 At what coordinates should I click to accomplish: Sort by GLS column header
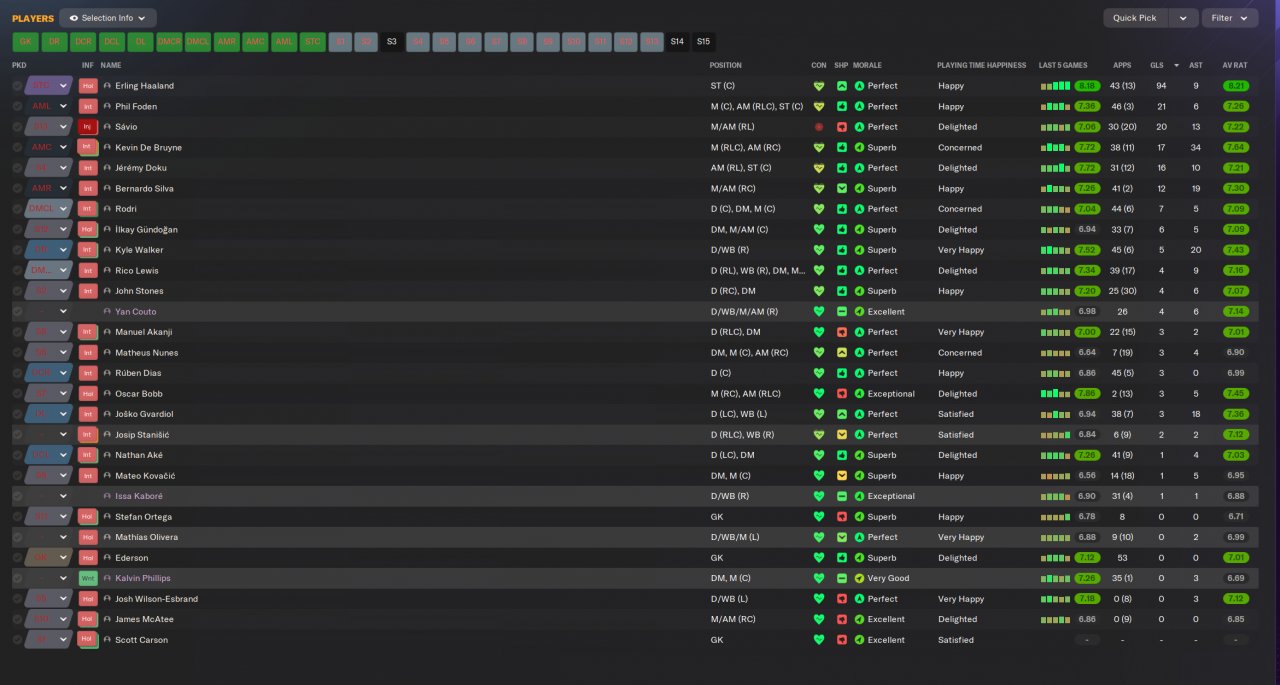point(1156,65)
